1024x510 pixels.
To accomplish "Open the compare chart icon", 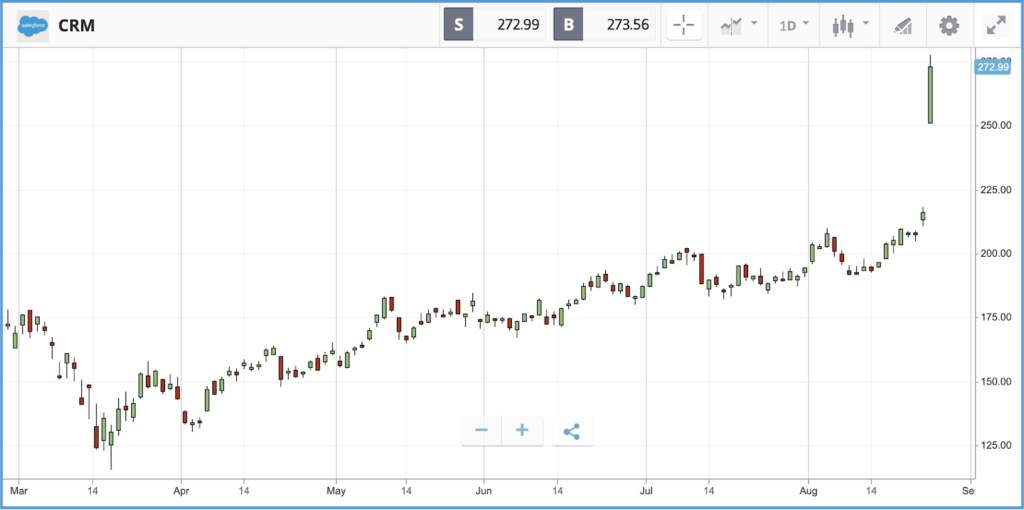I will pyautogui.click(x=731, y=26).
